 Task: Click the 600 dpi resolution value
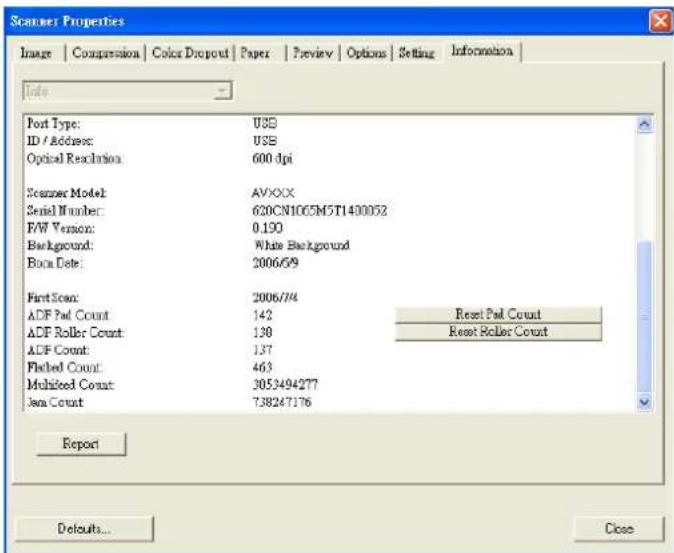[x=273, y=159]
